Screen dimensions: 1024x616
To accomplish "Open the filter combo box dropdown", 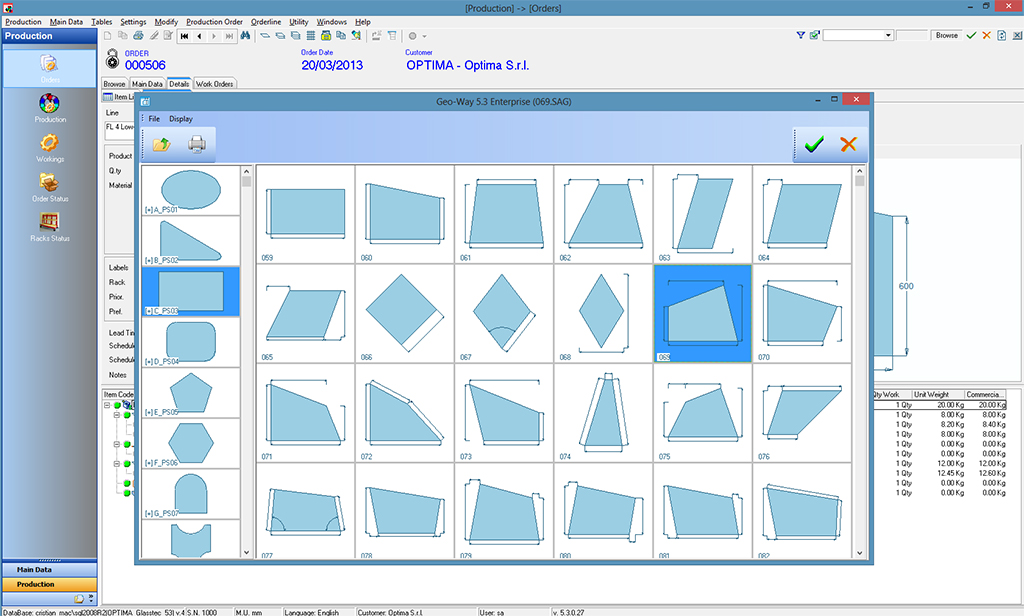I will [x=888, y=35].
